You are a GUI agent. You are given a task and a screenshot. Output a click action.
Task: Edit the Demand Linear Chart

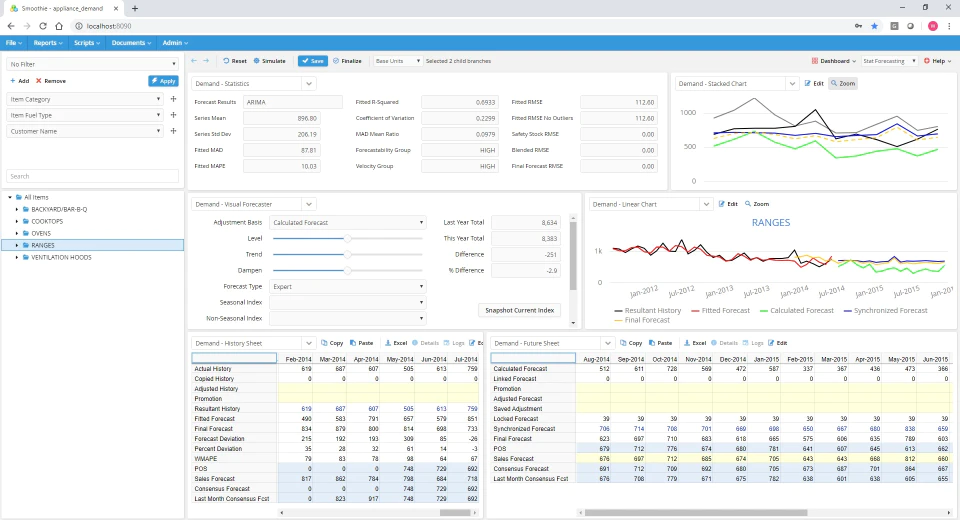click(728, 204)
